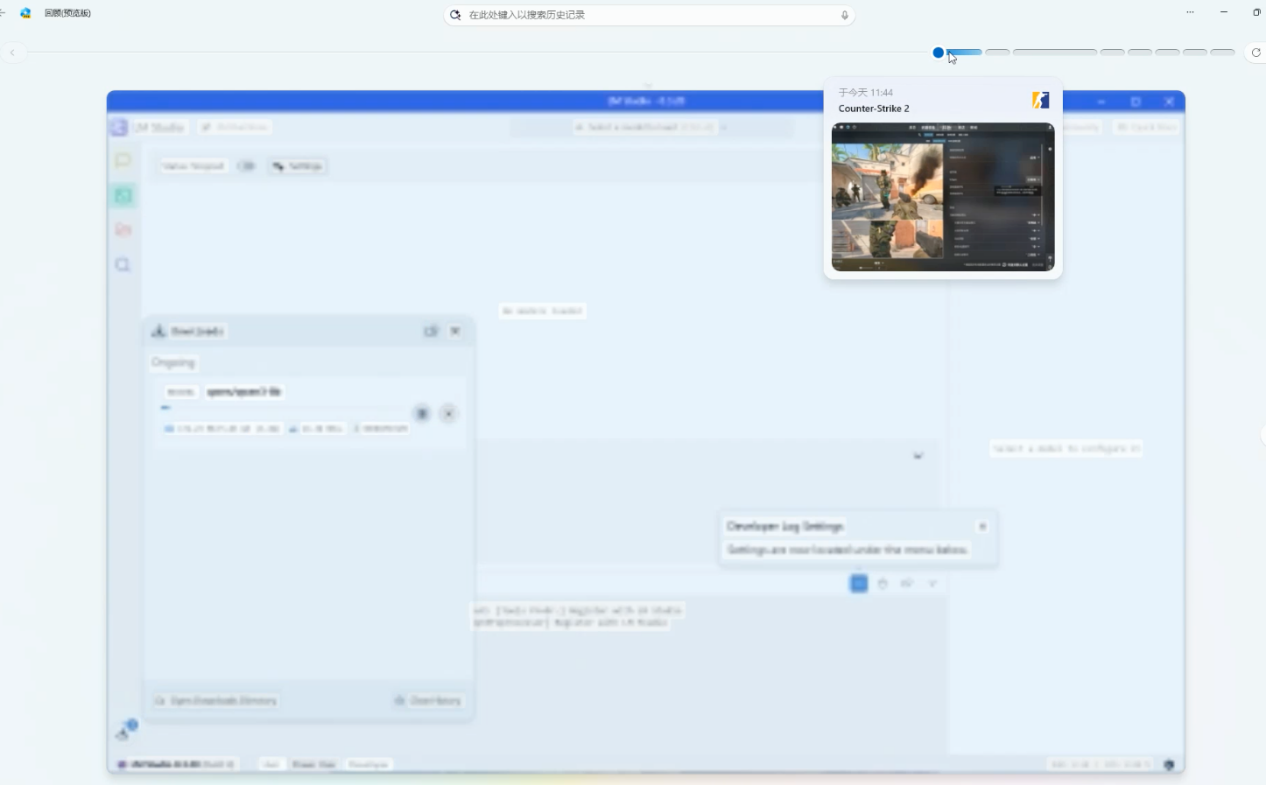Close the Developer Log Settings popup
The height and width of the screenshot is (785, 1266).
click(x=982, y=526)
